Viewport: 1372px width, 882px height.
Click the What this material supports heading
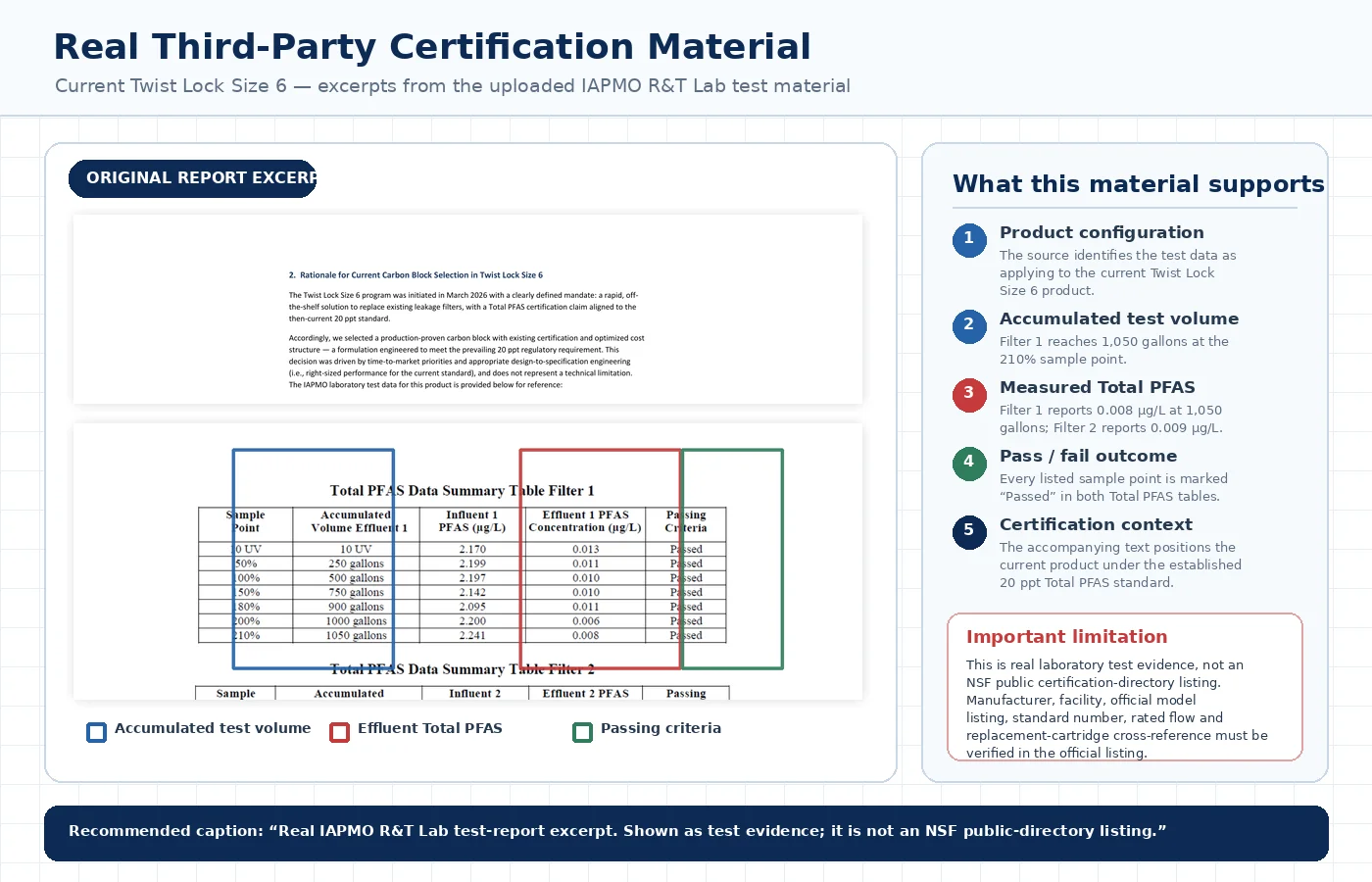point(1139,184)
